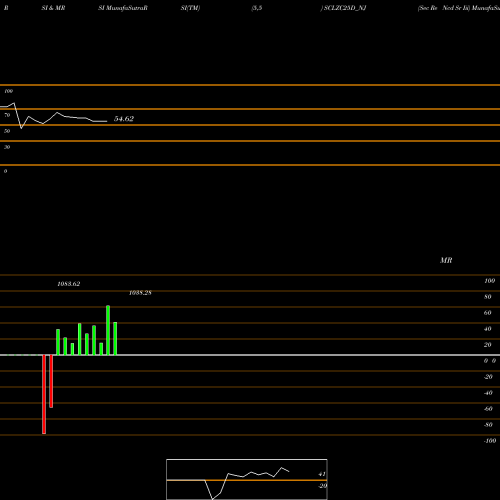This screenshot has height=500, width=500.
Task: Click the 100 axis label in MR panel
Action: 489,281
